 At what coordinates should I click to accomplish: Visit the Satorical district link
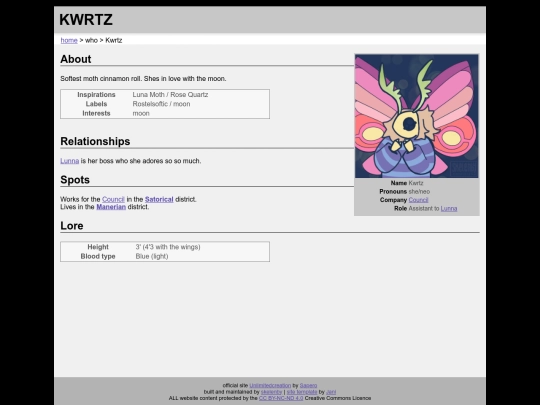159,199
